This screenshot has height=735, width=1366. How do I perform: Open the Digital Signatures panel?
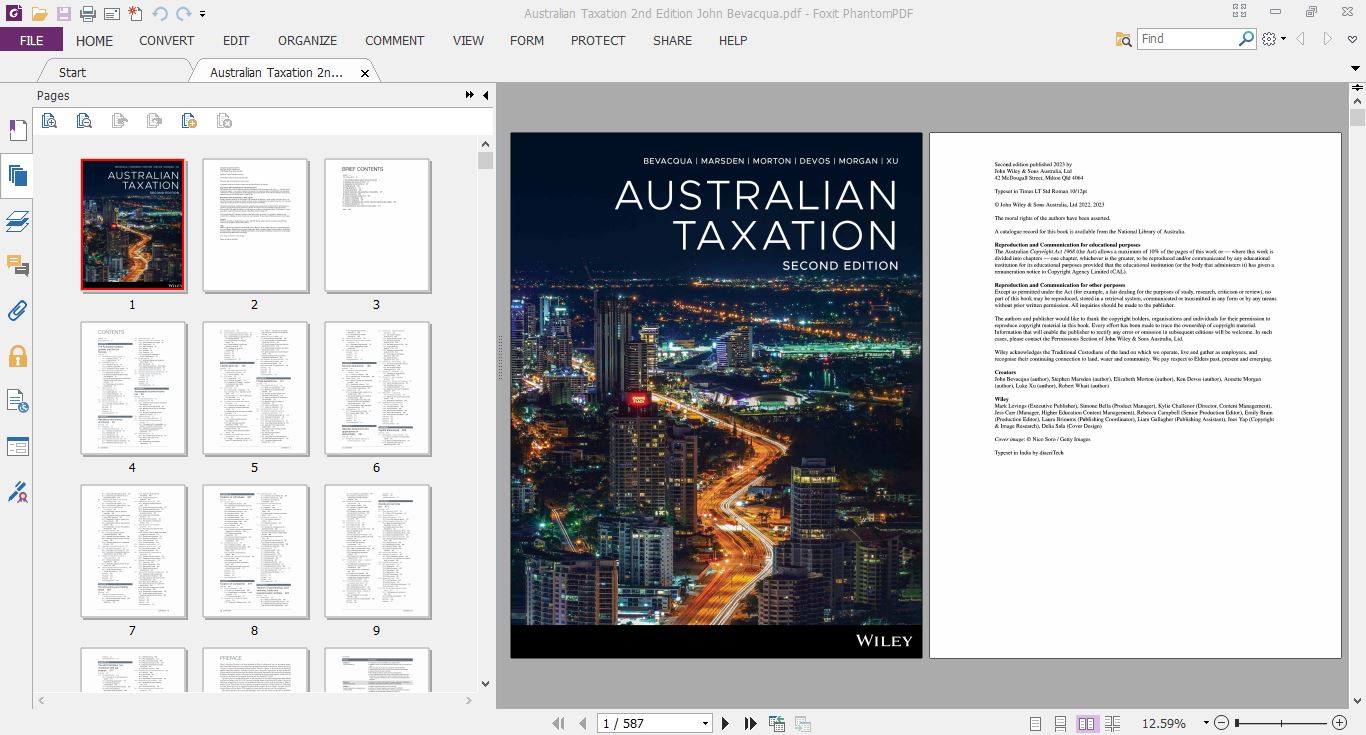pyautogui.click(x=17, y=492)
